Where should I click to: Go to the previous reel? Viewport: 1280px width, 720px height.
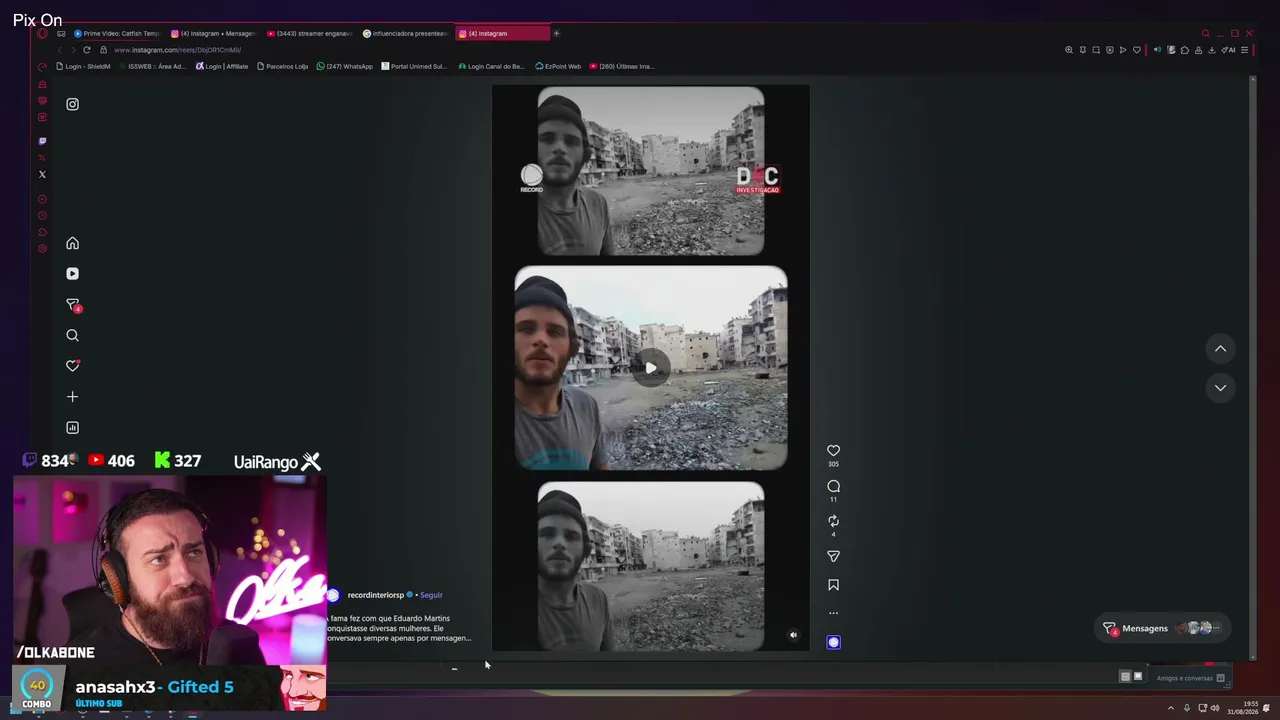[x=1220, y=349]
